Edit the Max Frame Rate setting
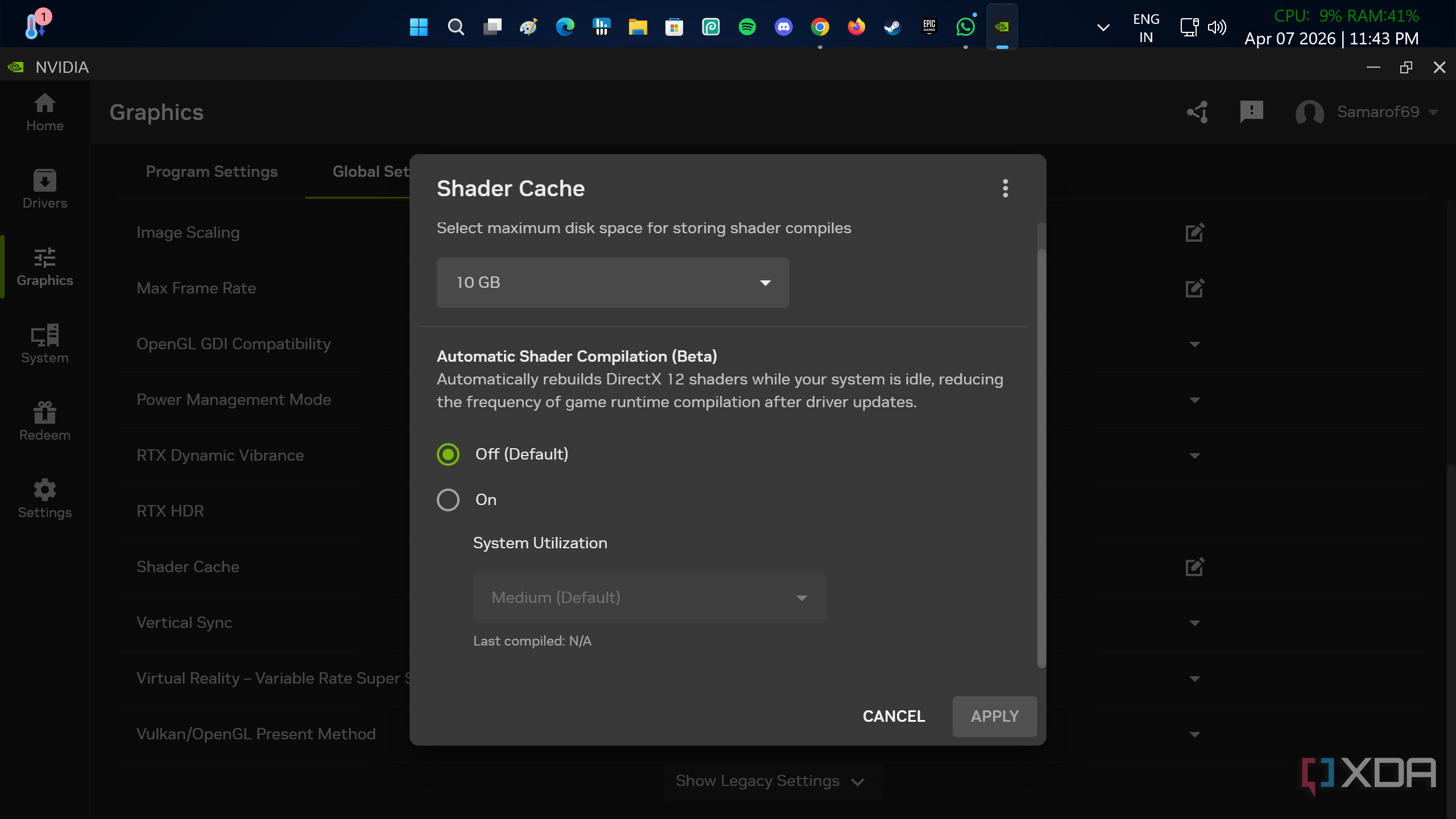 coord(1194,288)
